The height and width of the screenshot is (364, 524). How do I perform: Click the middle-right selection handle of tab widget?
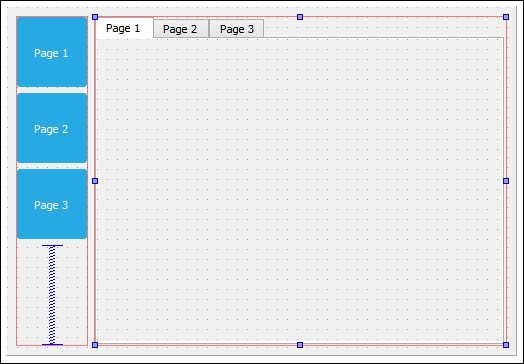coord(506,181)
